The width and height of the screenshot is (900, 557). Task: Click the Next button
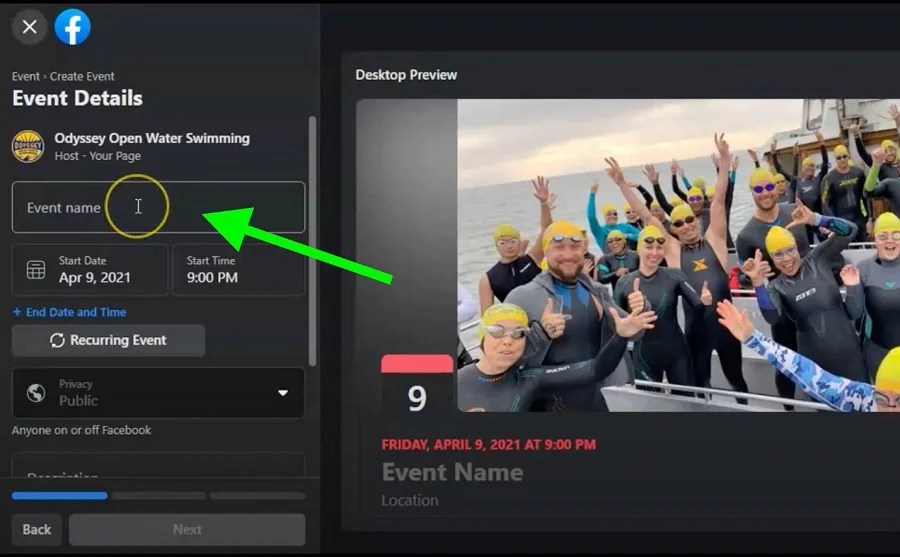click(x=187, y=530)
